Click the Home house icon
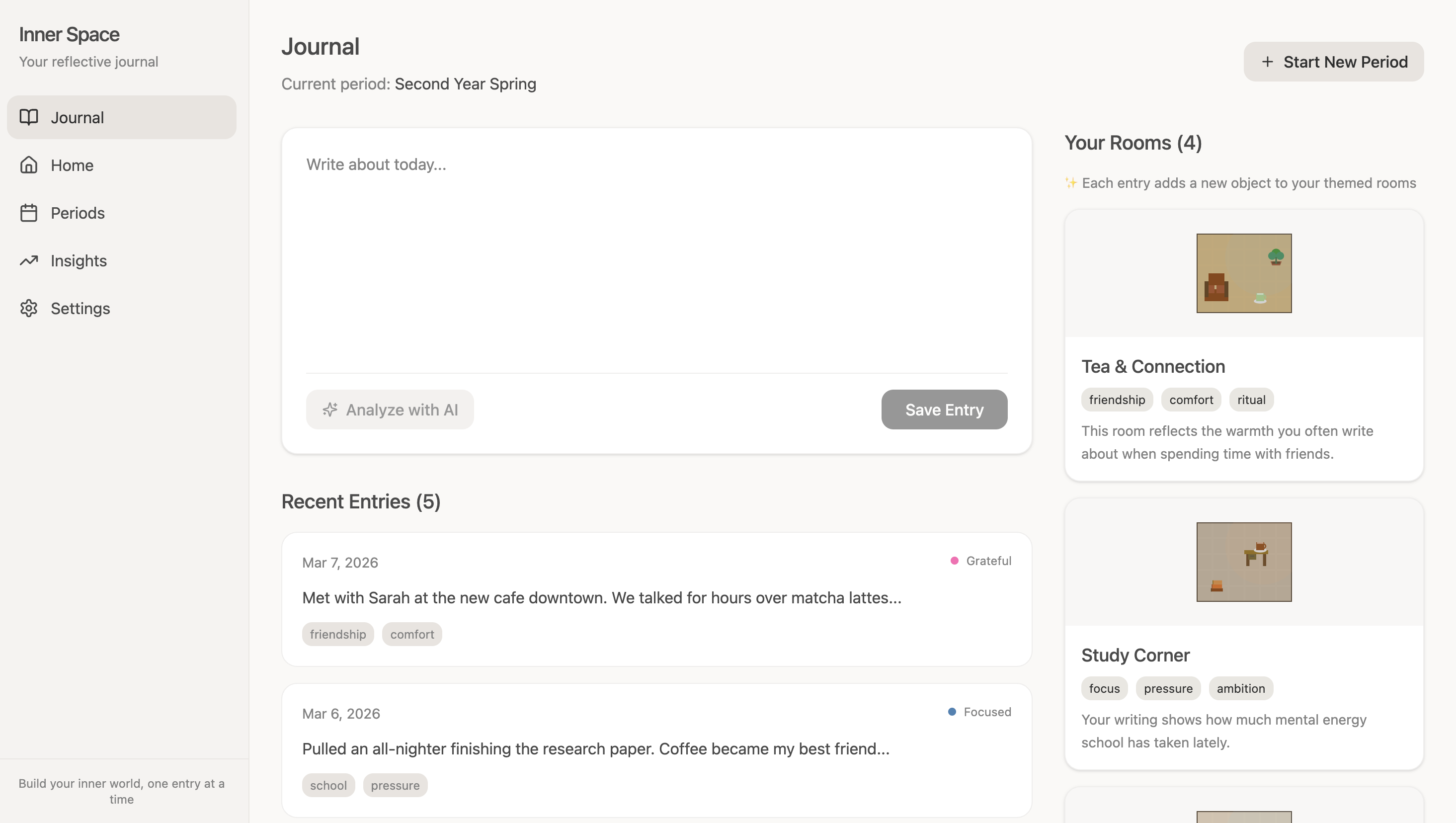 [x=29, y=165]
